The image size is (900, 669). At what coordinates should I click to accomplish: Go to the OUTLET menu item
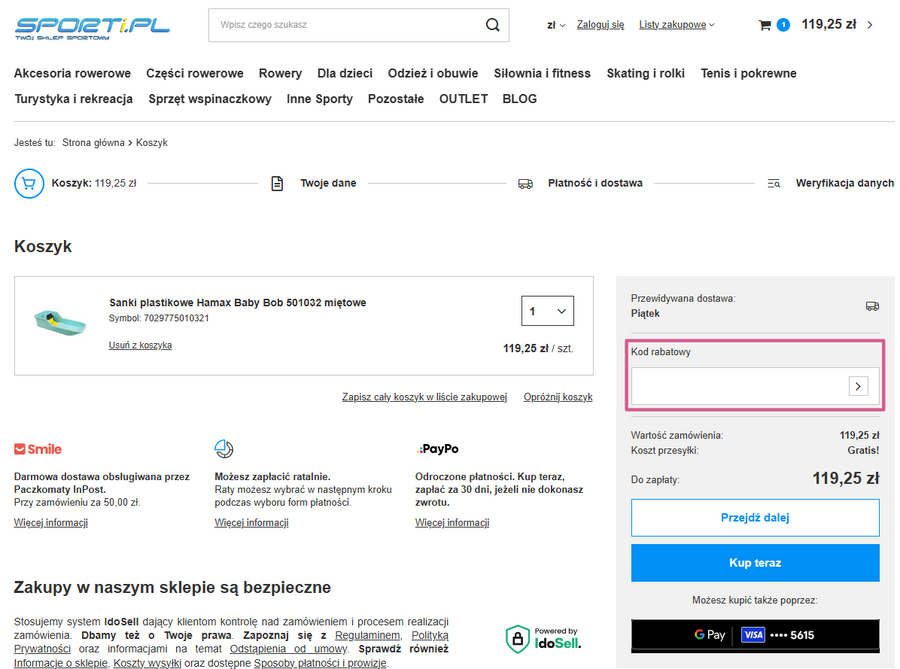463,99
